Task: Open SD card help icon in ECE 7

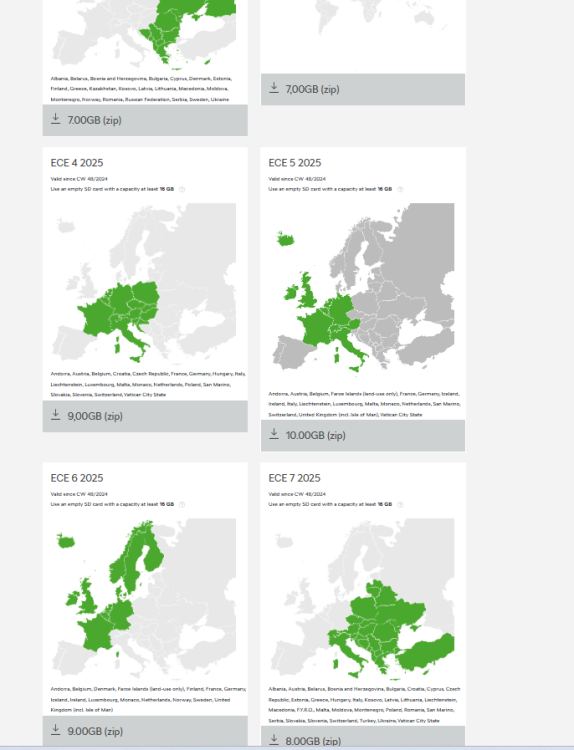Action: (400, 505)
